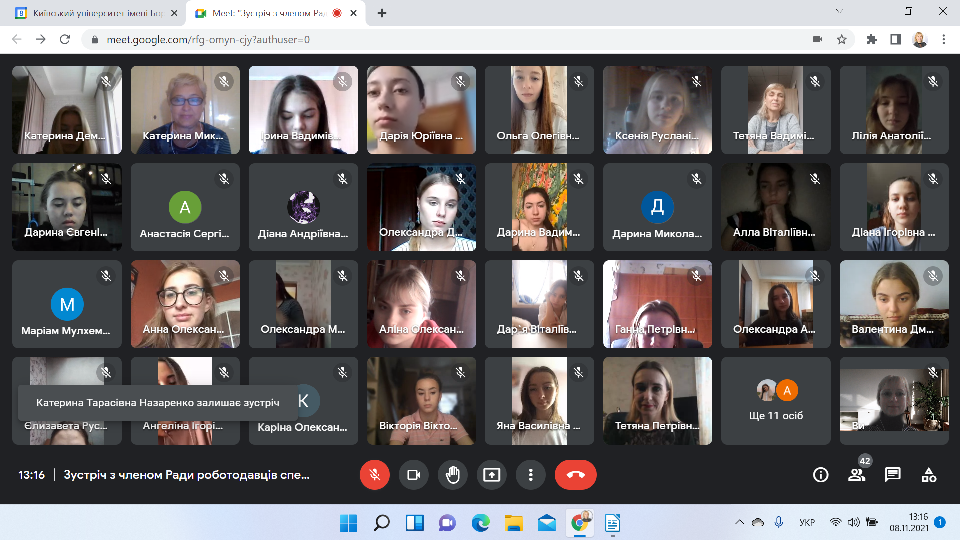
Task: Open the Chrome extensions puzzle icon
Action: click(x=871, y=39)
